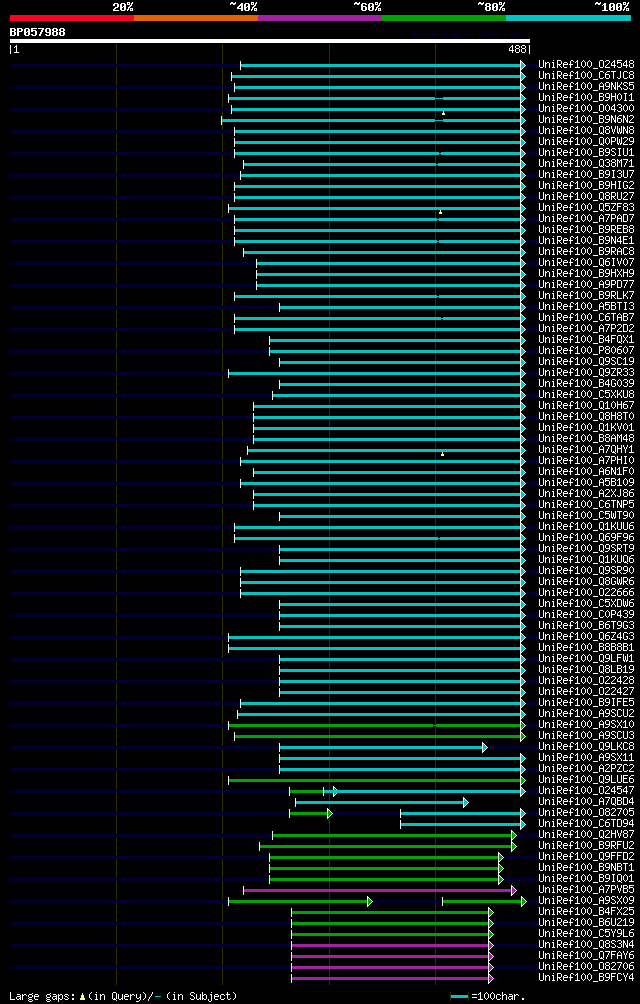Screen dimensions: 640x1004
Task: Click the orange ~40% identity legend segment
Action: pos(196,18)
